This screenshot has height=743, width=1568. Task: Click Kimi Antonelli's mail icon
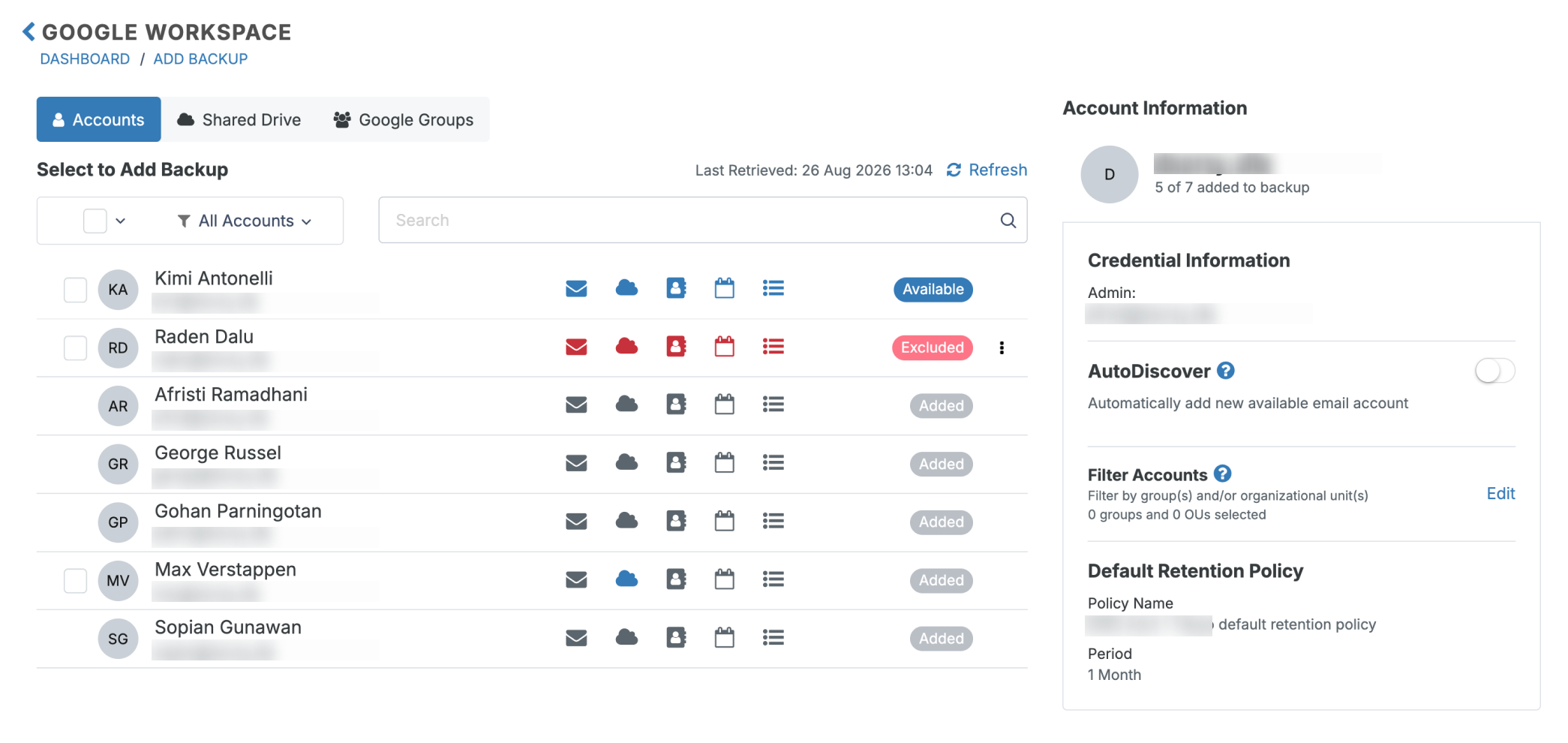(x=576, y=289)
